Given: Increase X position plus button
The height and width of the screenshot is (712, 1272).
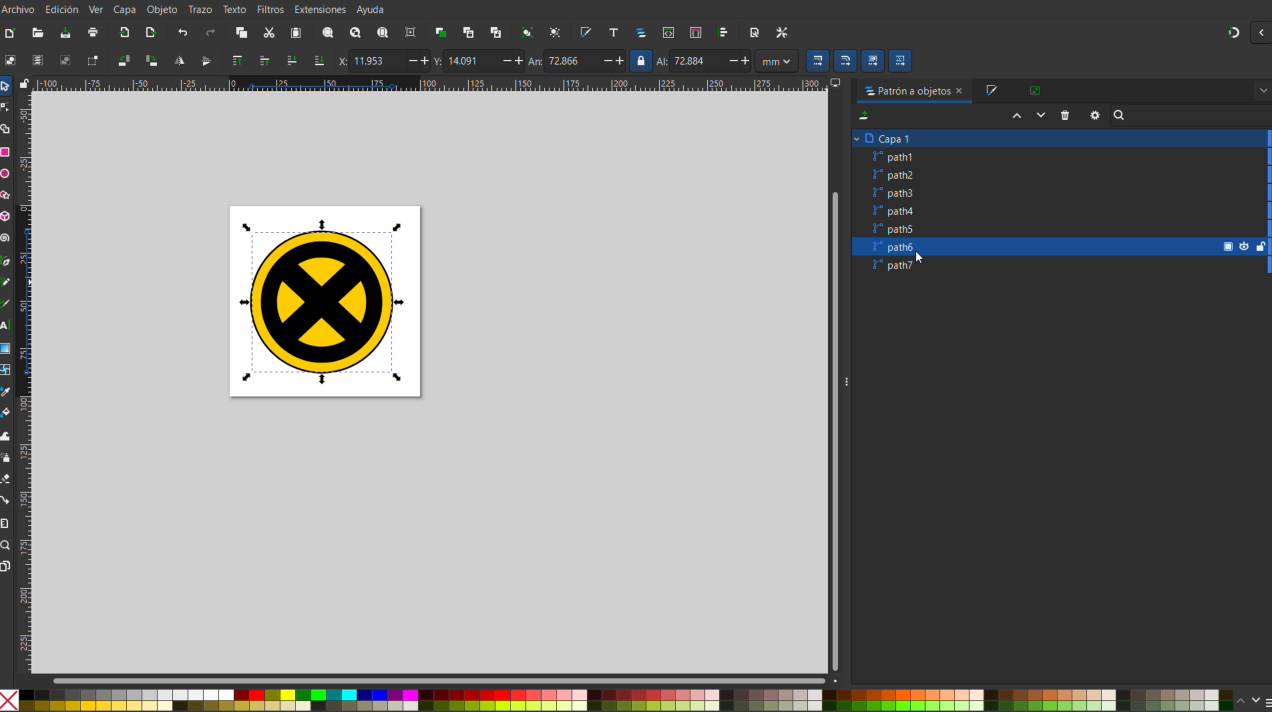Looking at the screenshot, I should pos(425,61).
